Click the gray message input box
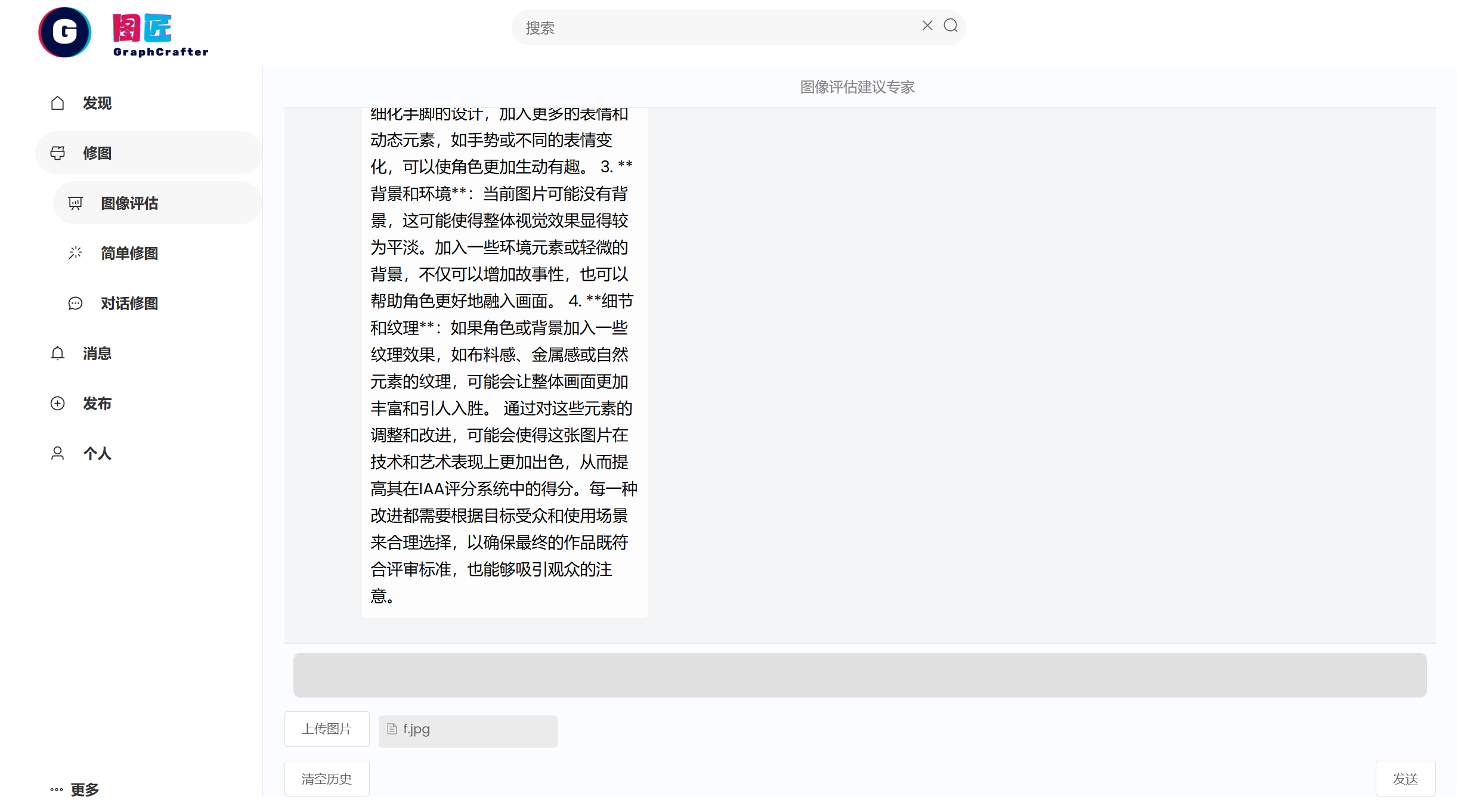This screenshot has height=812, width=1458. pos(859,675)
